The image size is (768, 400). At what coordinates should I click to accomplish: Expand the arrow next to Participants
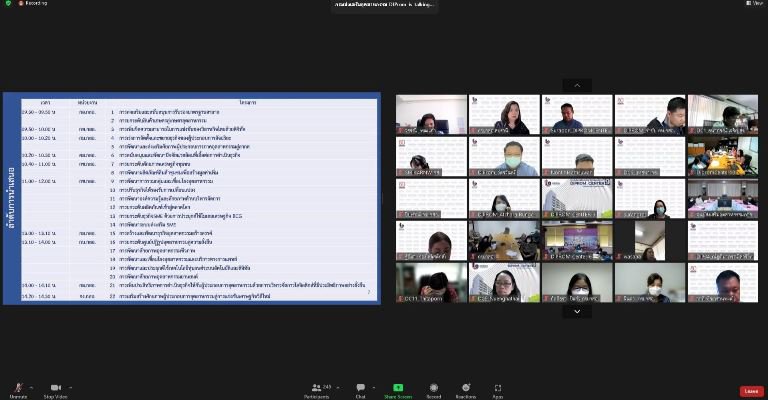[337, 388]
